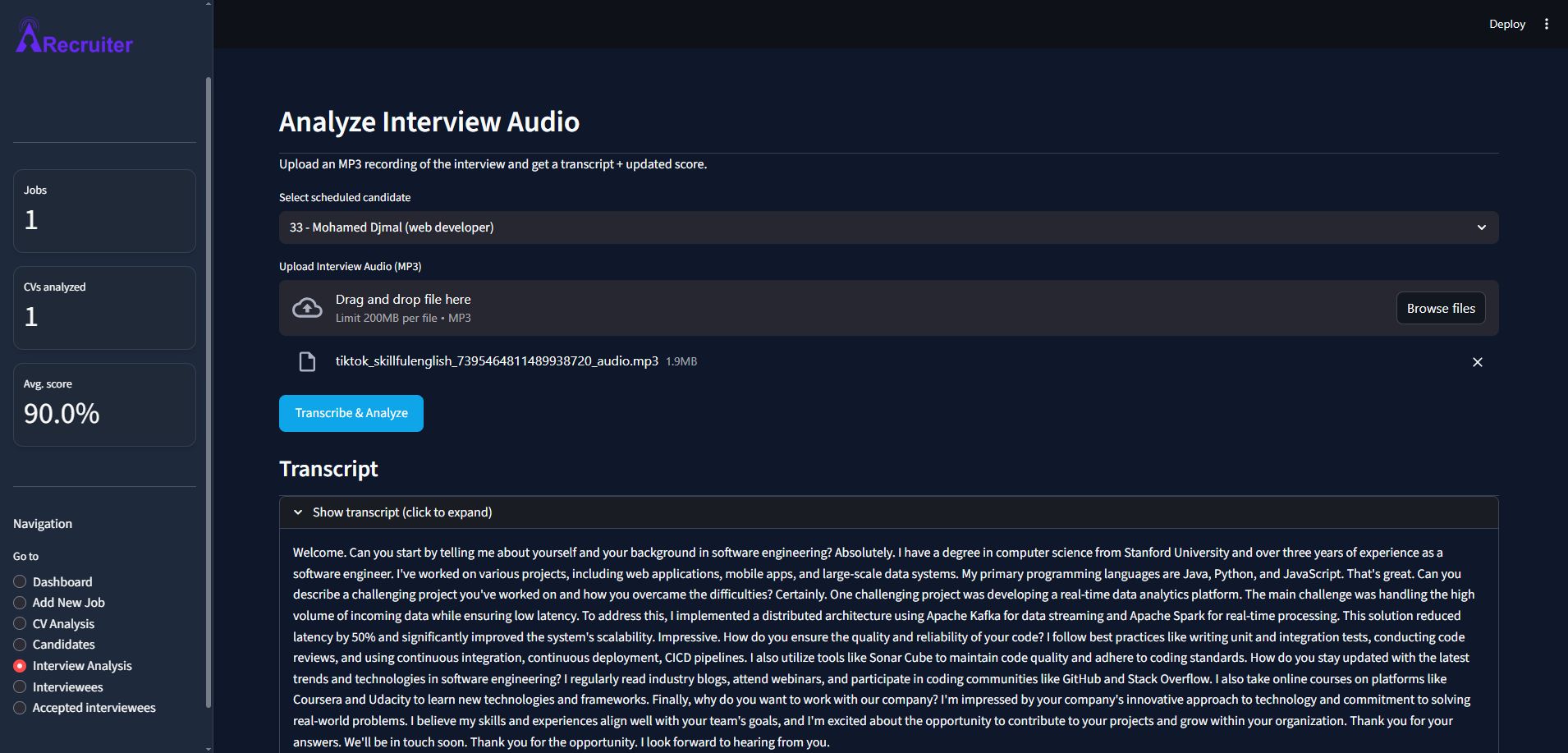Click the Deploy button
Screen dimensions: 1568x753
point(1506,24)
